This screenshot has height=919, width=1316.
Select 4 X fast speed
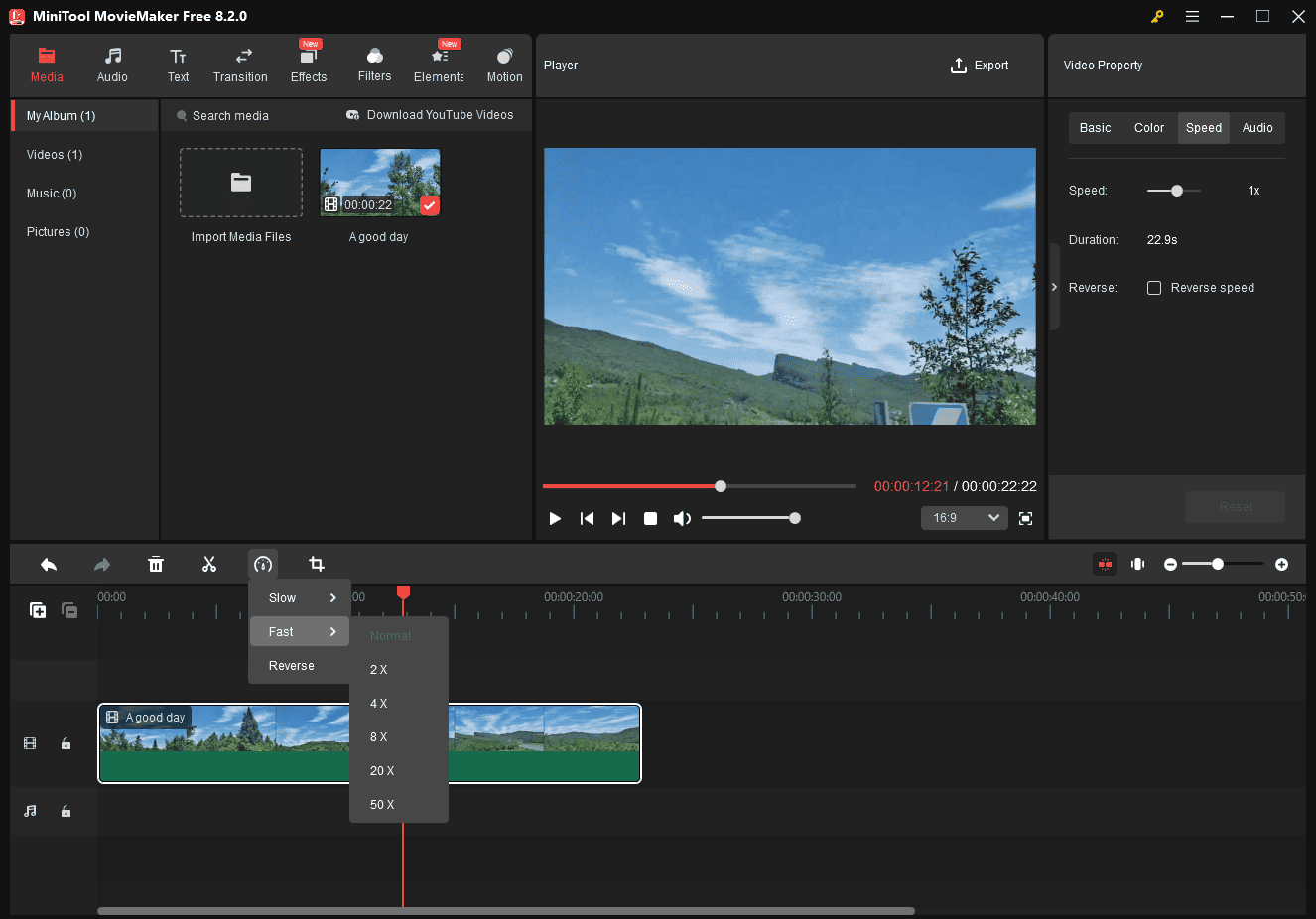[399, 704]
